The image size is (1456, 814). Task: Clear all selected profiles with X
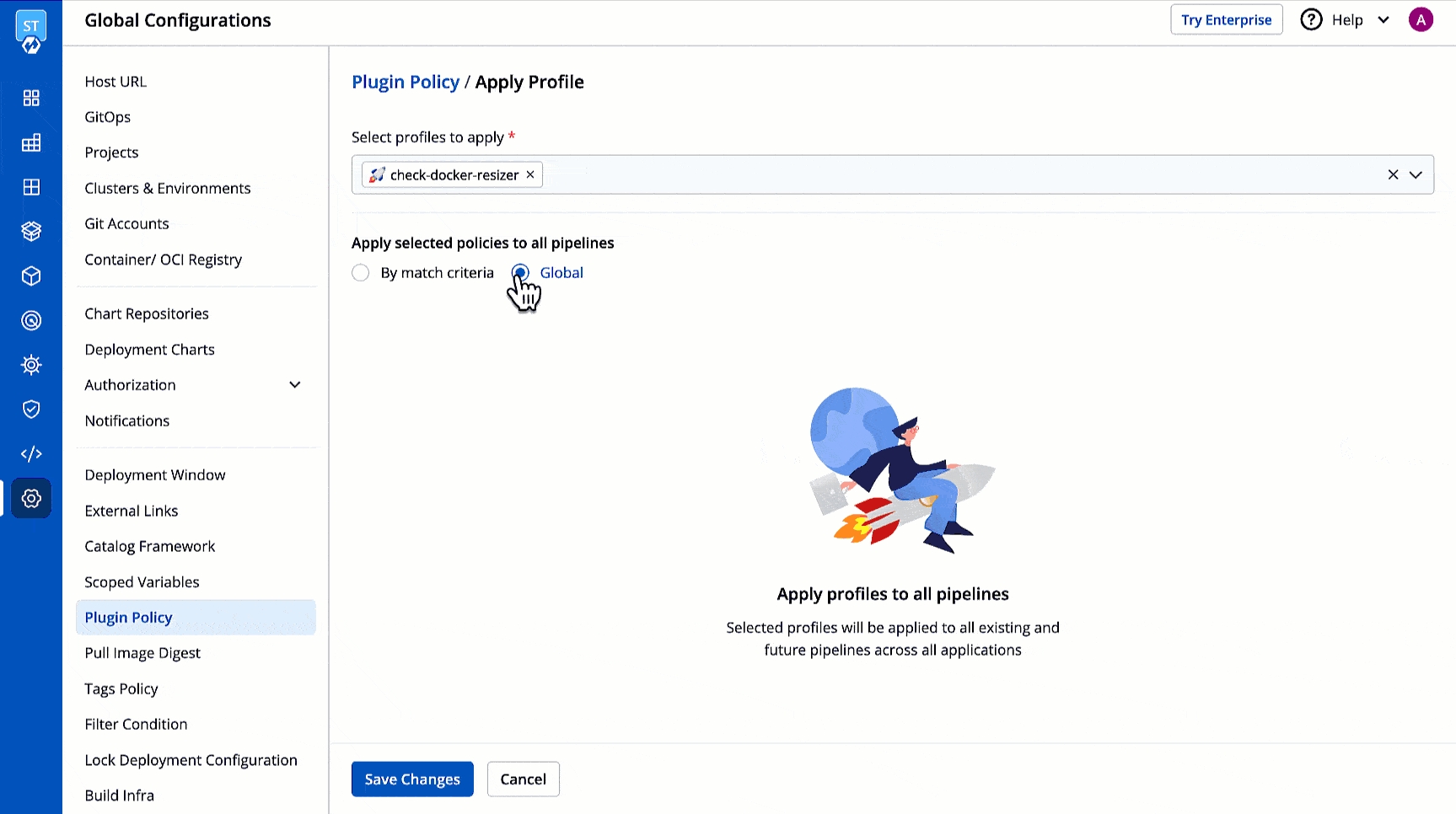click(1393, 174)
